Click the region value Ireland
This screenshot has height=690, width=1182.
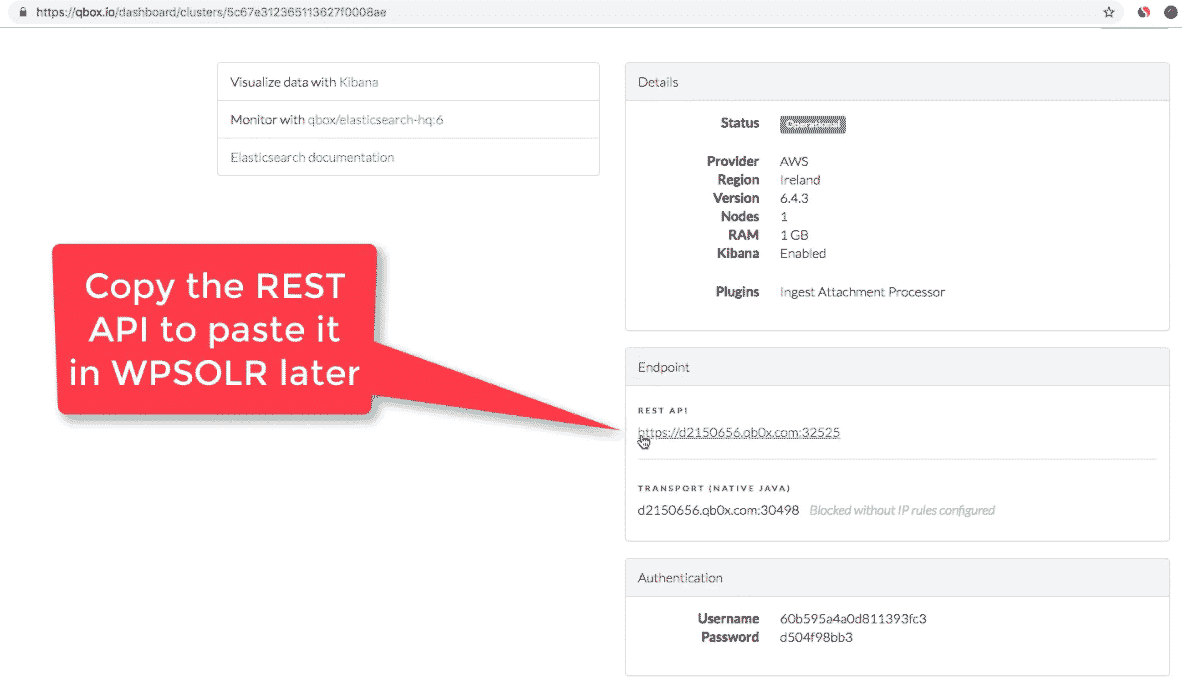click(800, 180)
